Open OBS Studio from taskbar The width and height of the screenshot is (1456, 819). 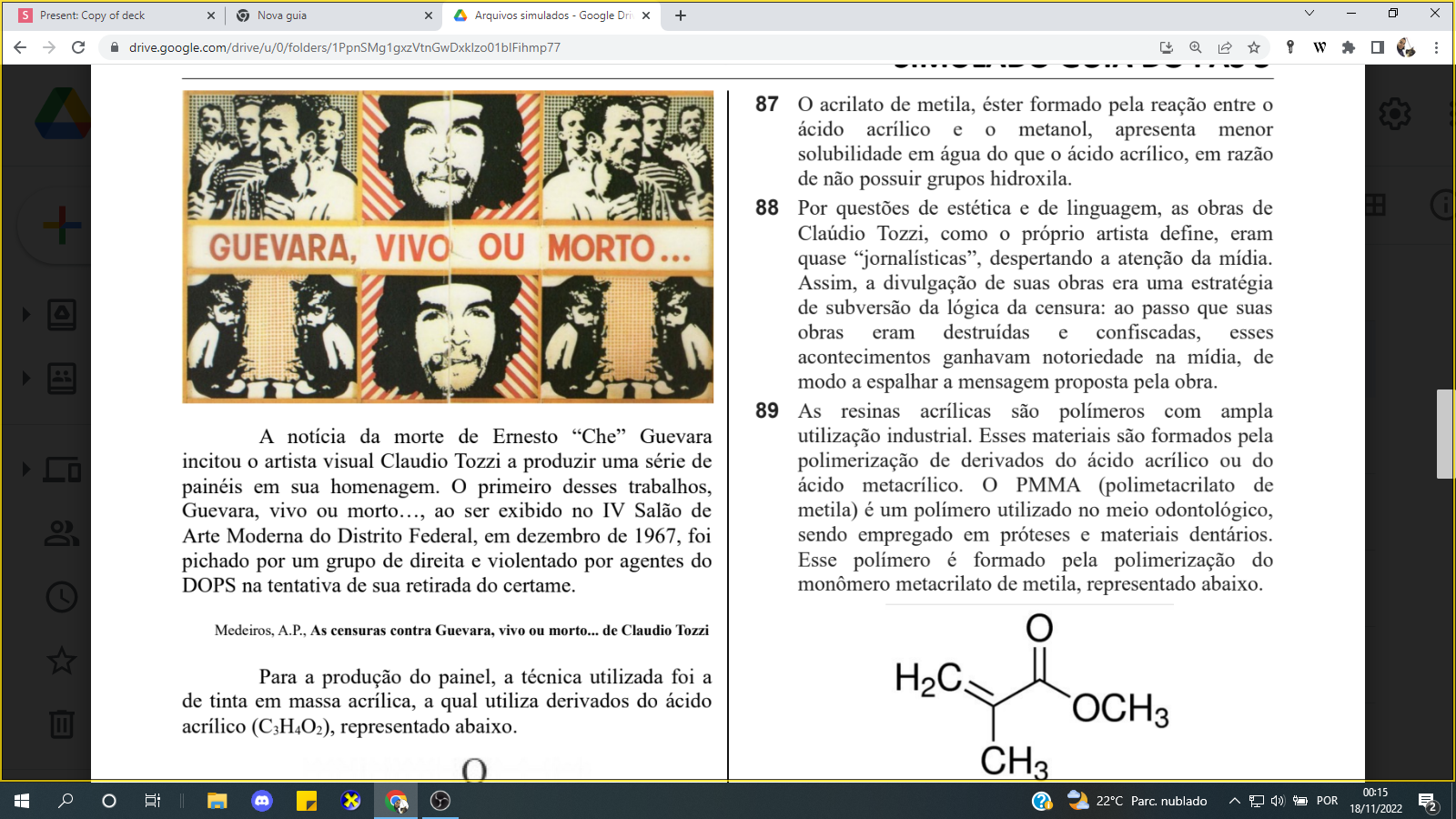tap(440, 801)
